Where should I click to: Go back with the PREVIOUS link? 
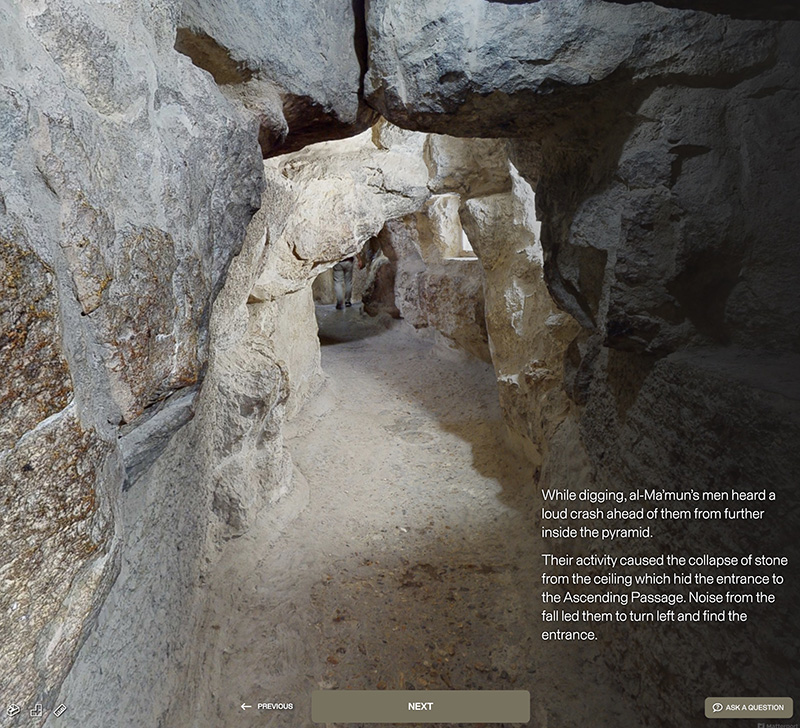267,707
